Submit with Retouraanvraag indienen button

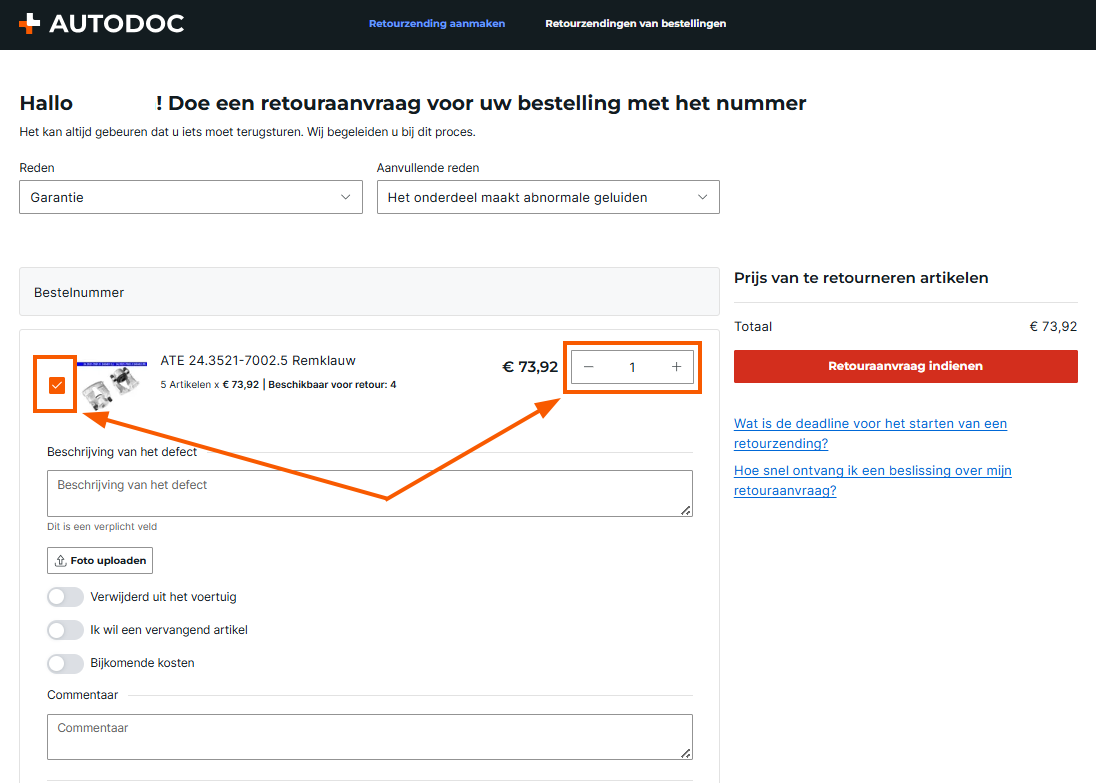click(x=905, y=366)
